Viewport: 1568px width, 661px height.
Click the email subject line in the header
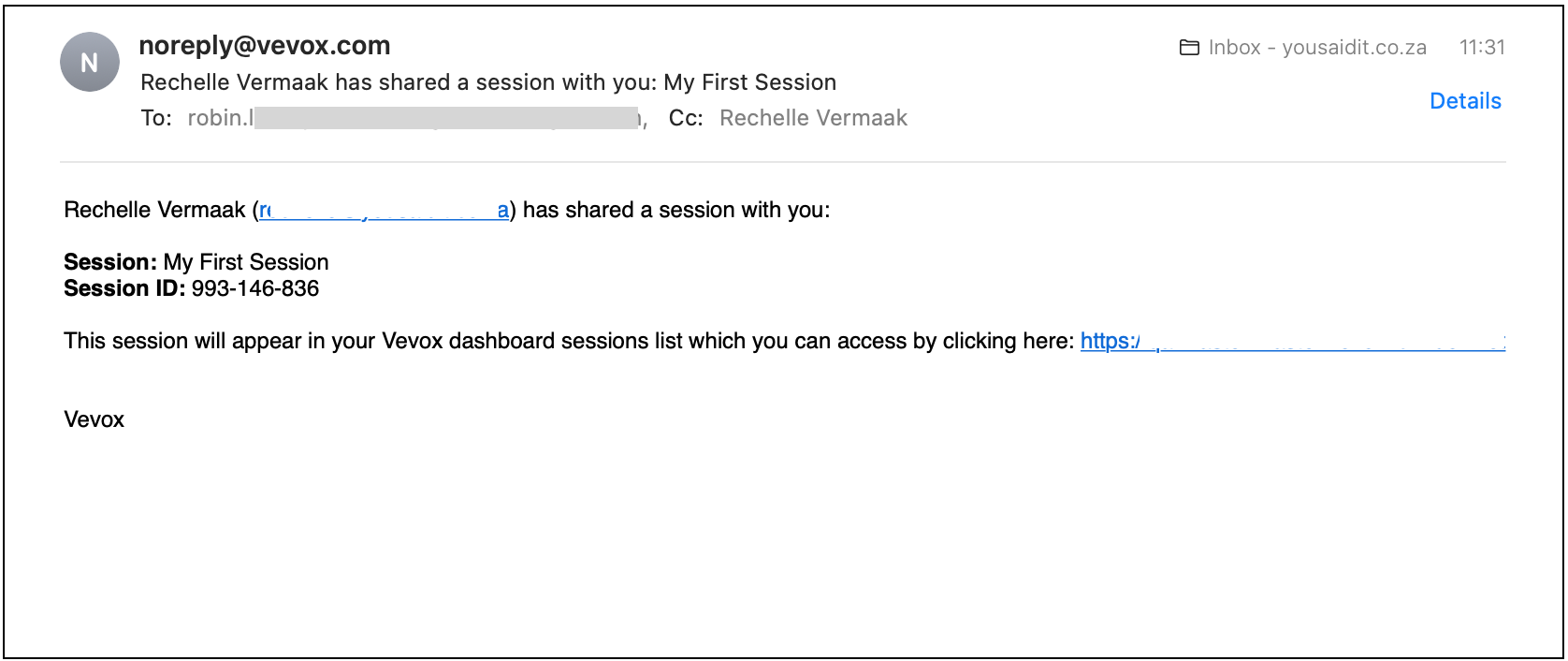[488, 82]
